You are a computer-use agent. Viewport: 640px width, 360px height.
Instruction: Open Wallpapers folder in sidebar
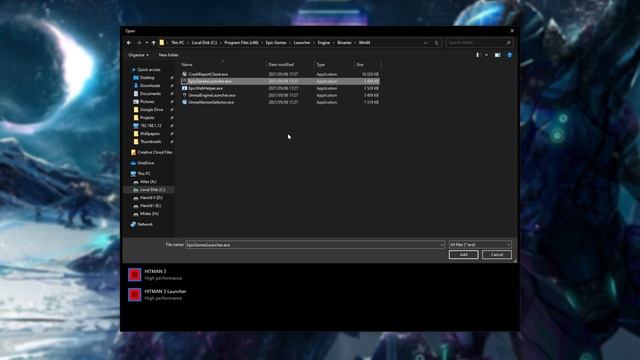(150, 133)
